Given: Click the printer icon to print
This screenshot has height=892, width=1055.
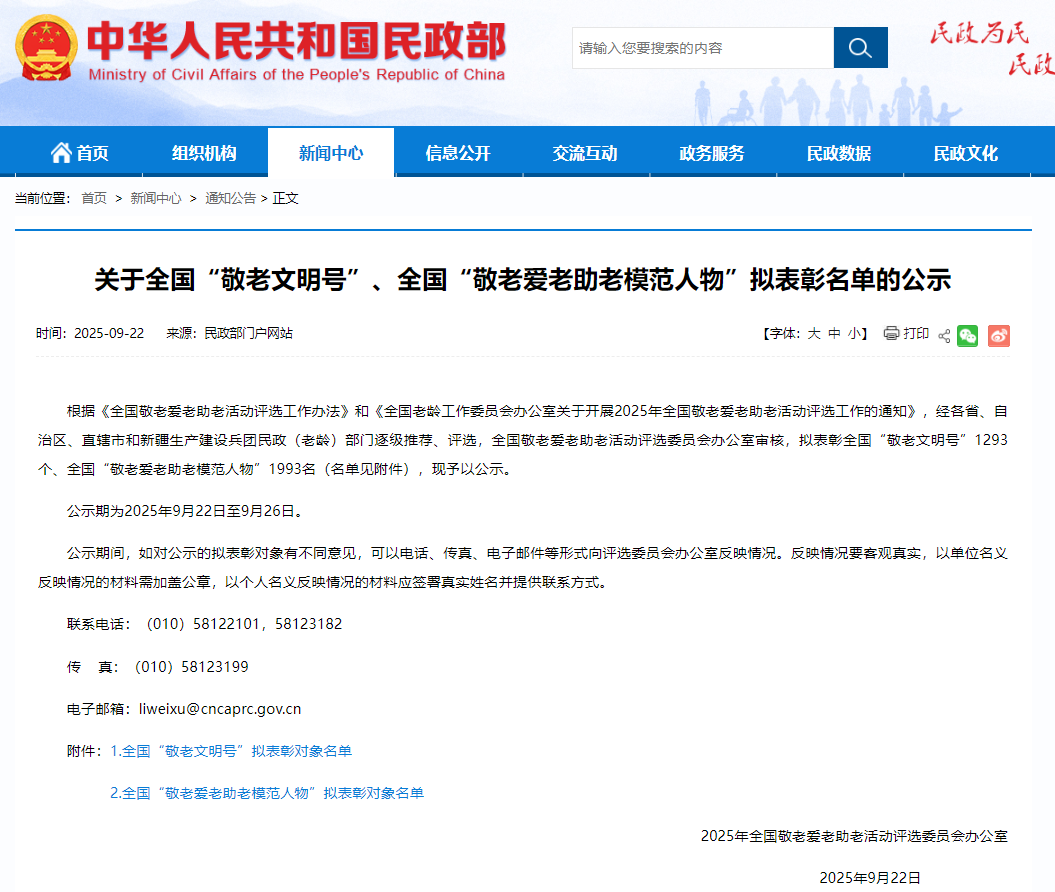Looking at the screenshot, I should [x=891, y=334].
